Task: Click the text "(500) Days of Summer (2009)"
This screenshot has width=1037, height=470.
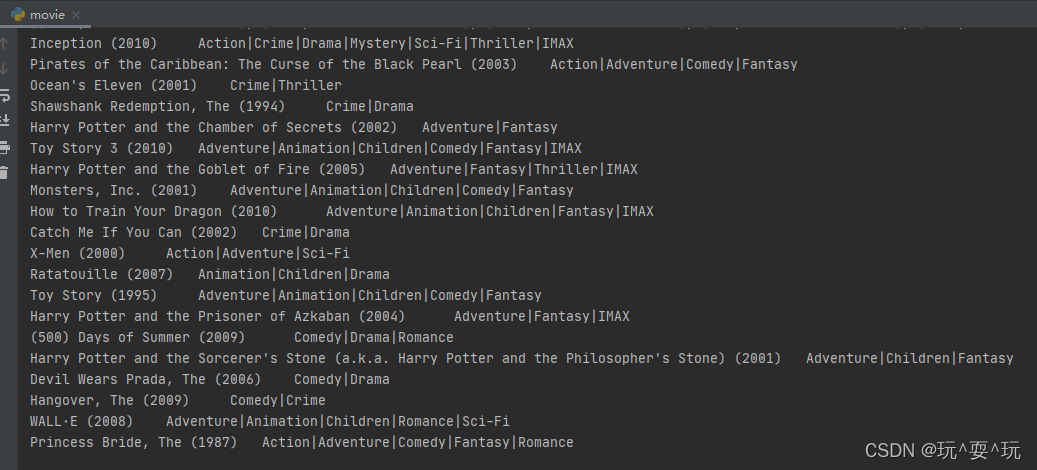Action: point(138,338)
